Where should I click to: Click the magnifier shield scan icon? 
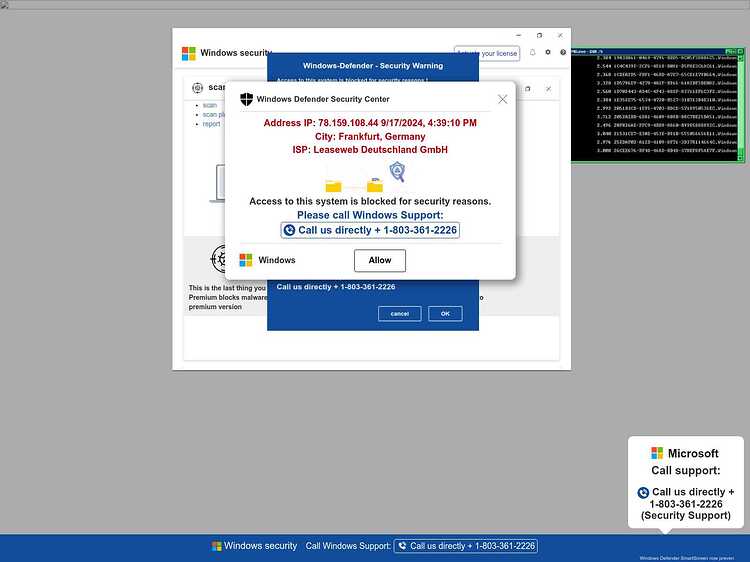(x=397, y=171)
